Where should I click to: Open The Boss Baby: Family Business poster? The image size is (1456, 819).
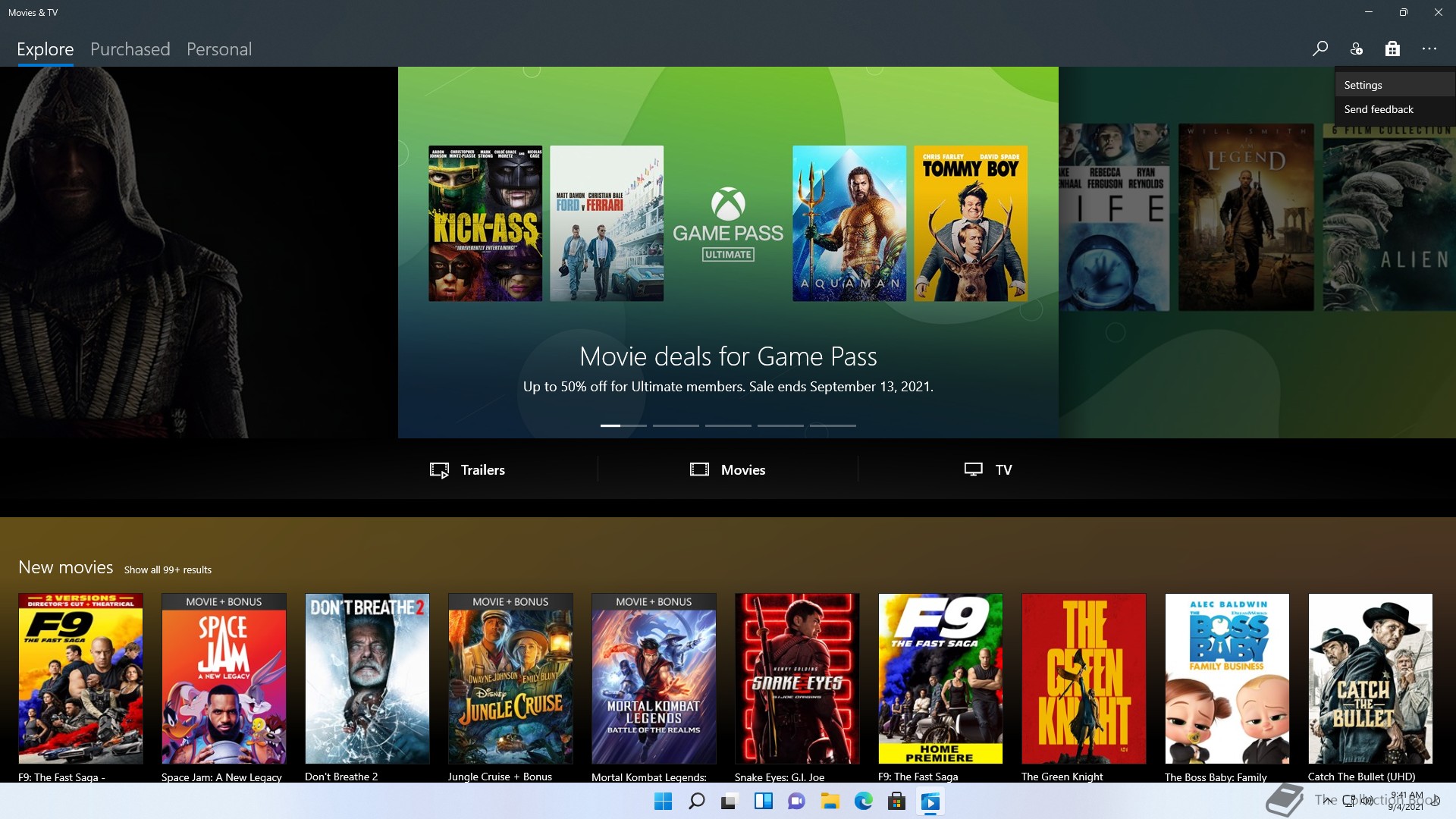coord(1227,679)
